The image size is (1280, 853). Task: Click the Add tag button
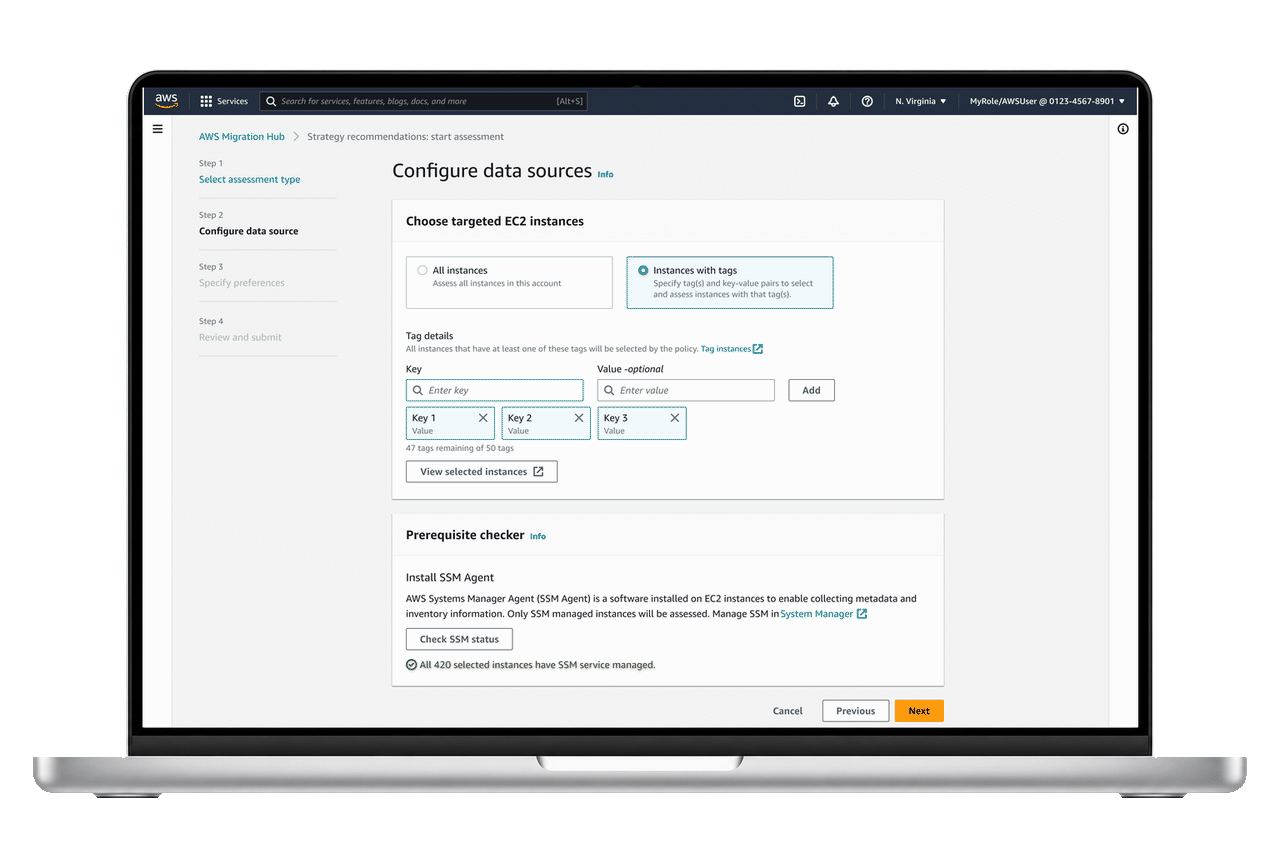(811, 390)
